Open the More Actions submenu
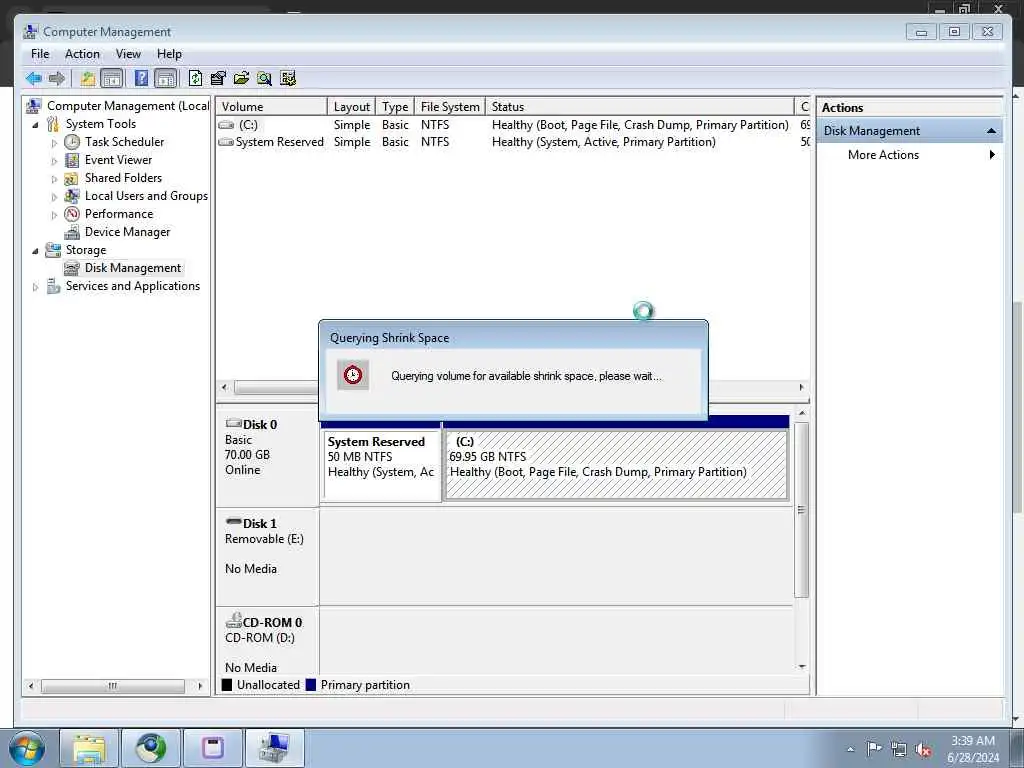Image resolution: width=1024 pixels, height=768 pixels. [909, 155]
